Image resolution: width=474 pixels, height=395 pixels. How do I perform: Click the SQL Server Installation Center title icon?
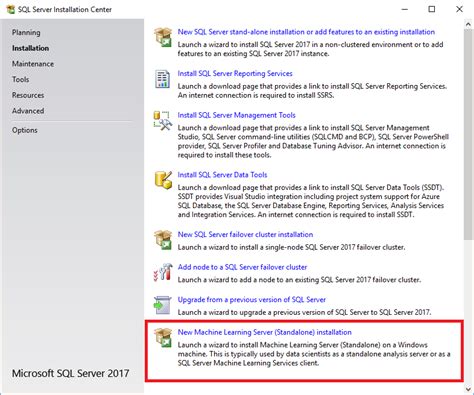tap(11, 9)
